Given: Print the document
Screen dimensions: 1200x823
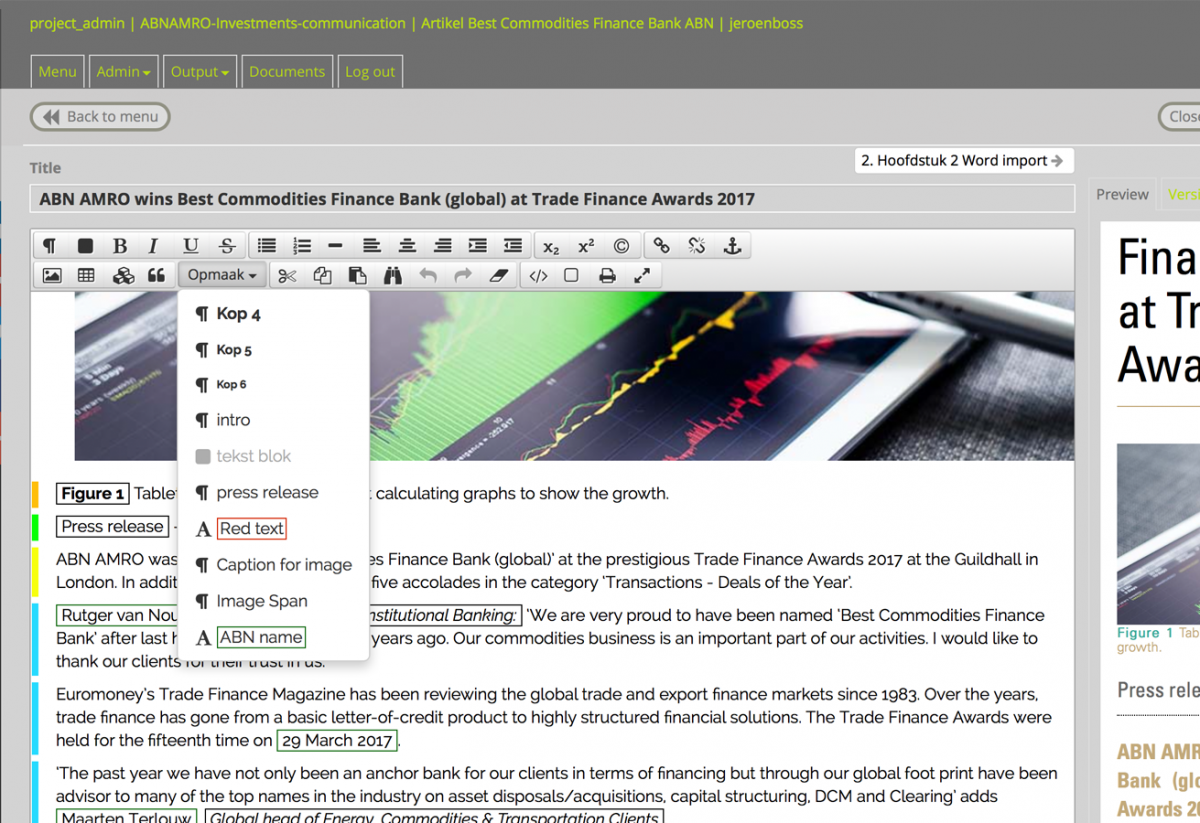Looking at the screenshot, I should coord(607,276).
